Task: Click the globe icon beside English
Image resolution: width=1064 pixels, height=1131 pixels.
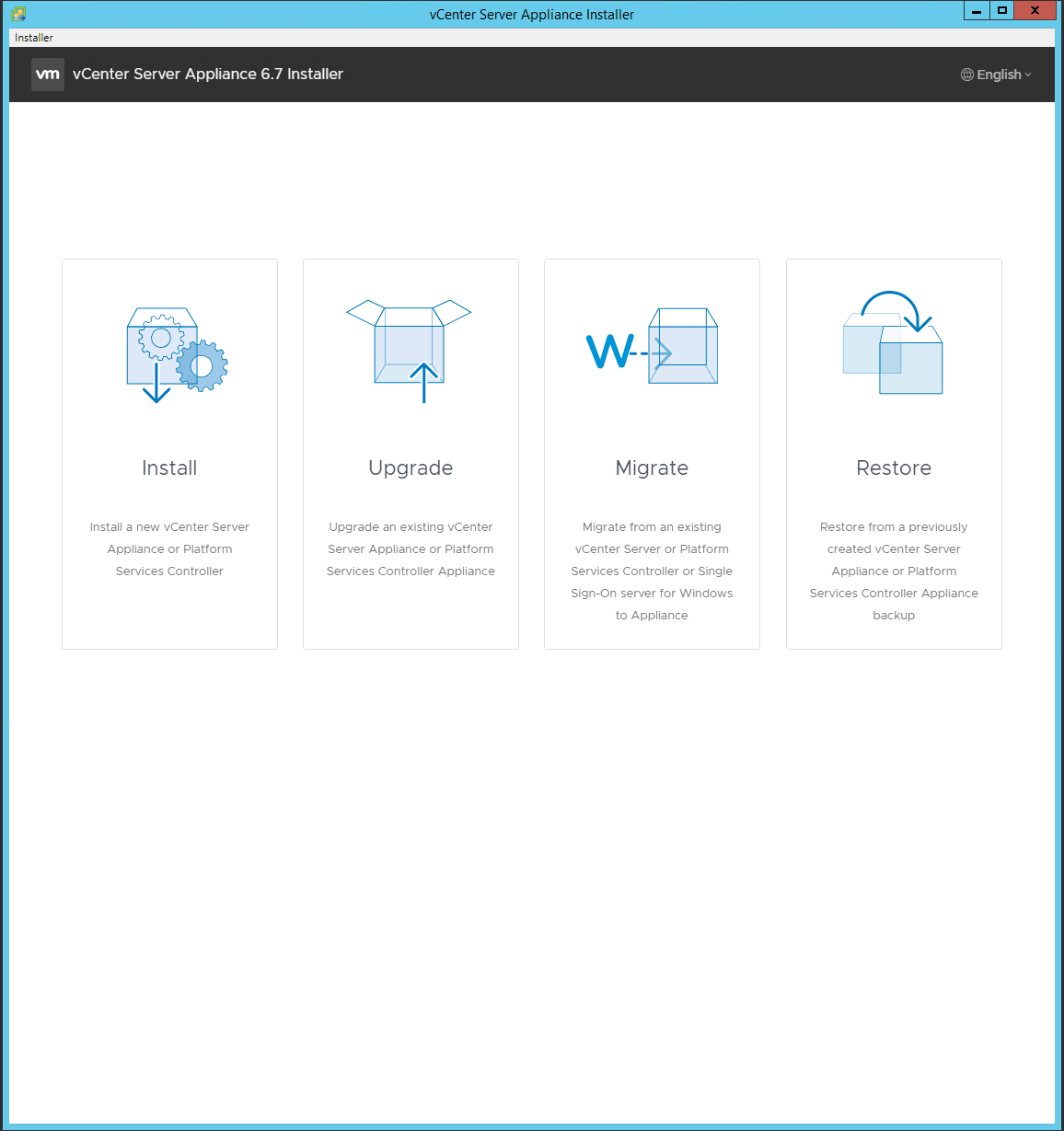Action: pyautogui.click(x=966, y=75)
